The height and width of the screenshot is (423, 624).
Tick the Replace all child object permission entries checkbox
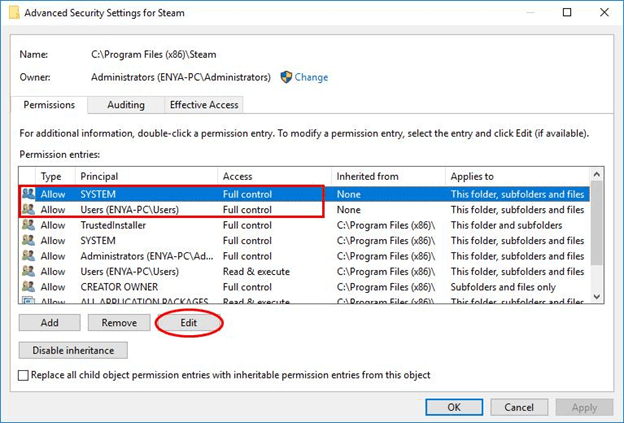[23, 375]
